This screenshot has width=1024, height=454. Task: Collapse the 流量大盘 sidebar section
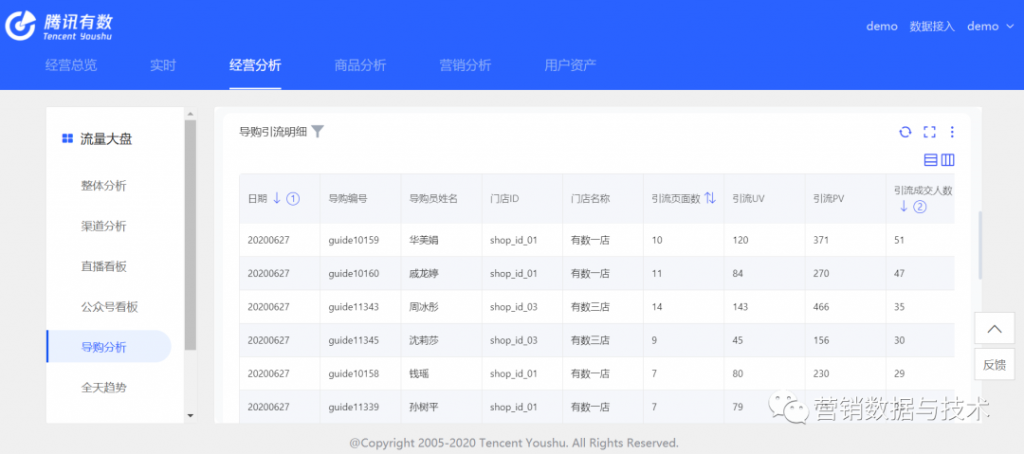point(105,139)
